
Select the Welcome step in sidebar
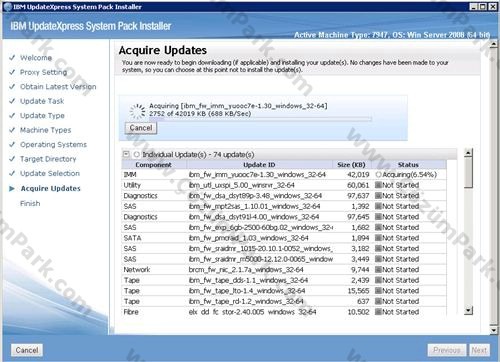pyautogui.click(x=36, y=58)
